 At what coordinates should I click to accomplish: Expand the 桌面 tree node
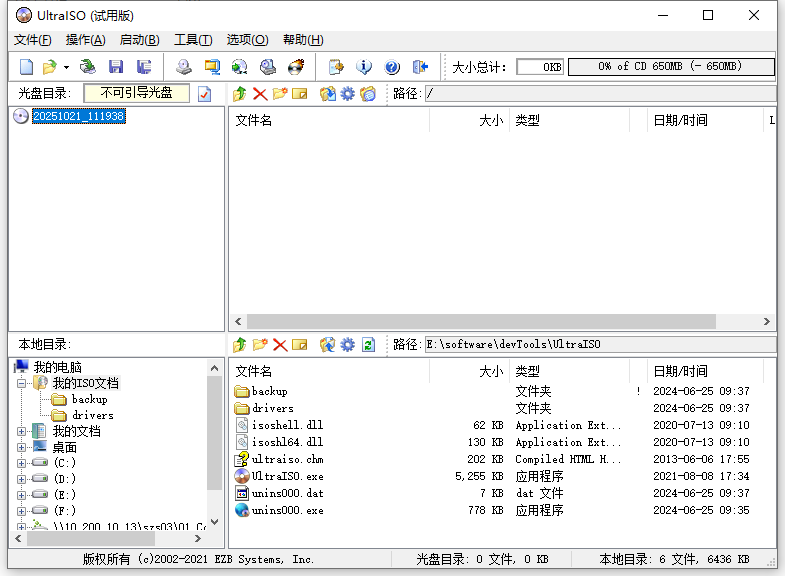[x=22, y=447]
